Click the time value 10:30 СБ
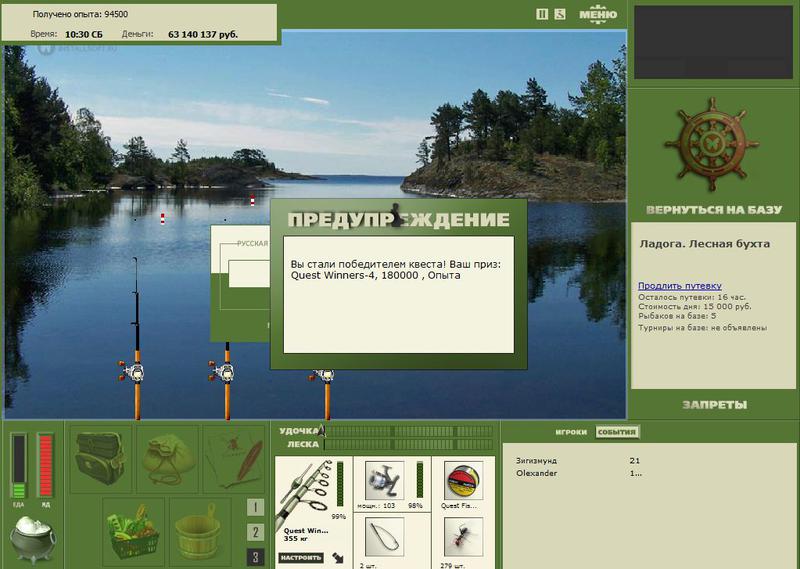 (84, 35)
